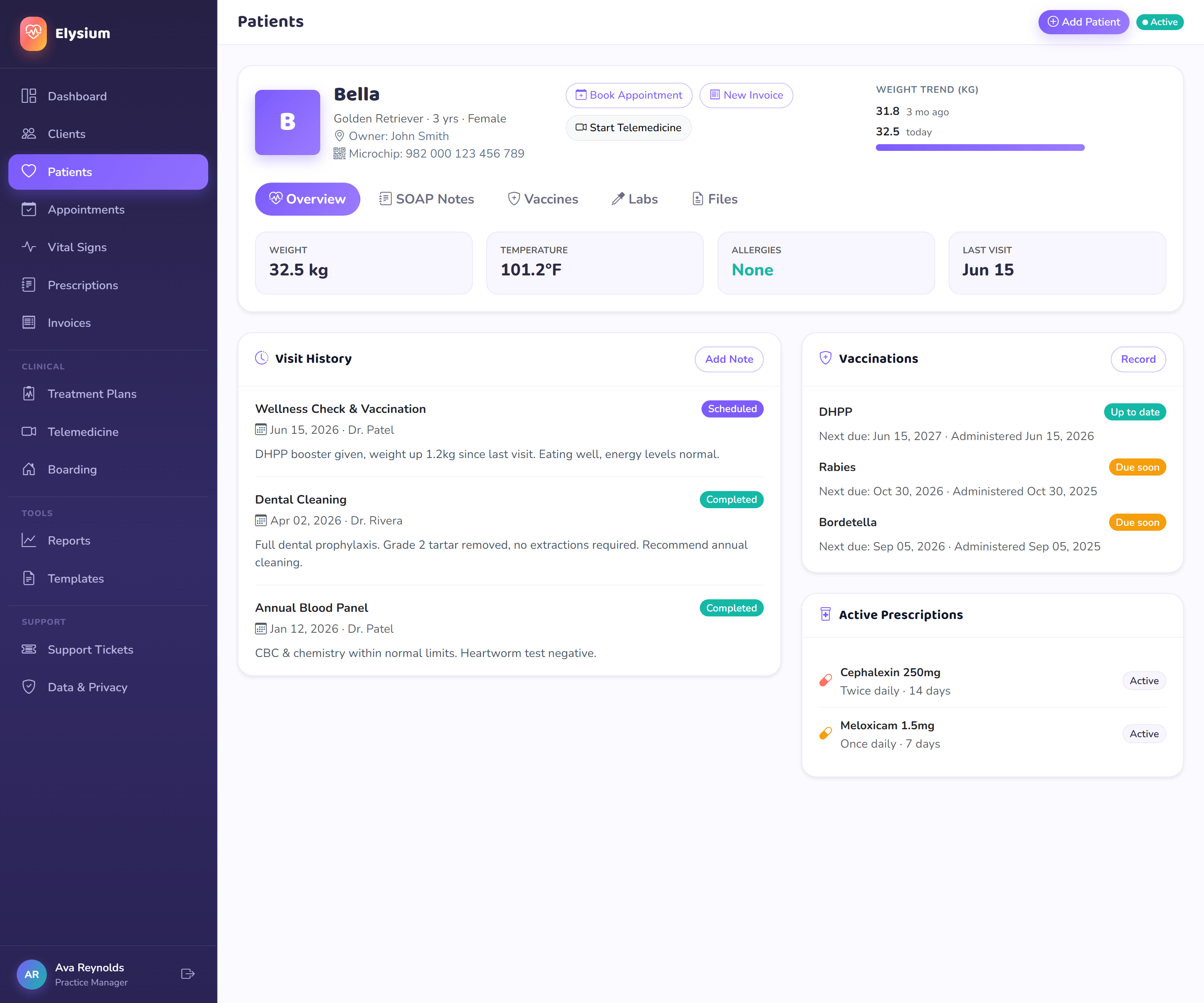This screenshot has width=1204, height=1003.
Task: Open the Boarding section
Action: tap(108, 469)
